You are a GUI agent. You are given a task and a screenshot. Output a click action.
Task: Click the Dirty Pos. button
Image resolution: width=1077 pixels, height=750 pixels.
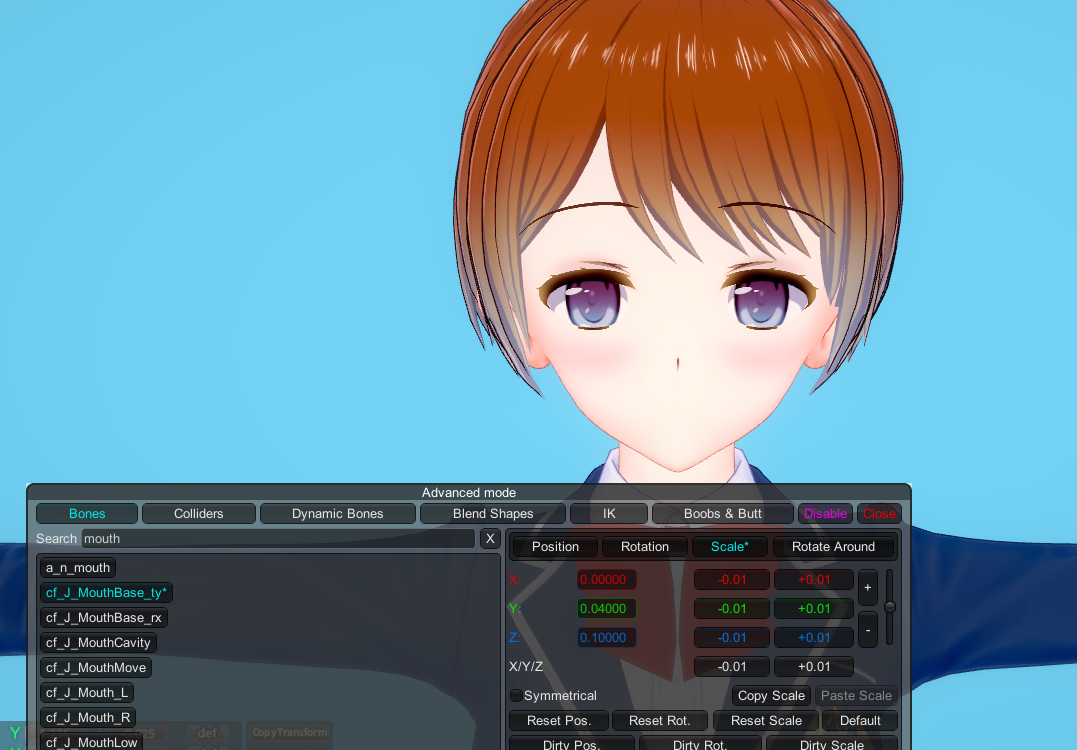coord(571,744)
